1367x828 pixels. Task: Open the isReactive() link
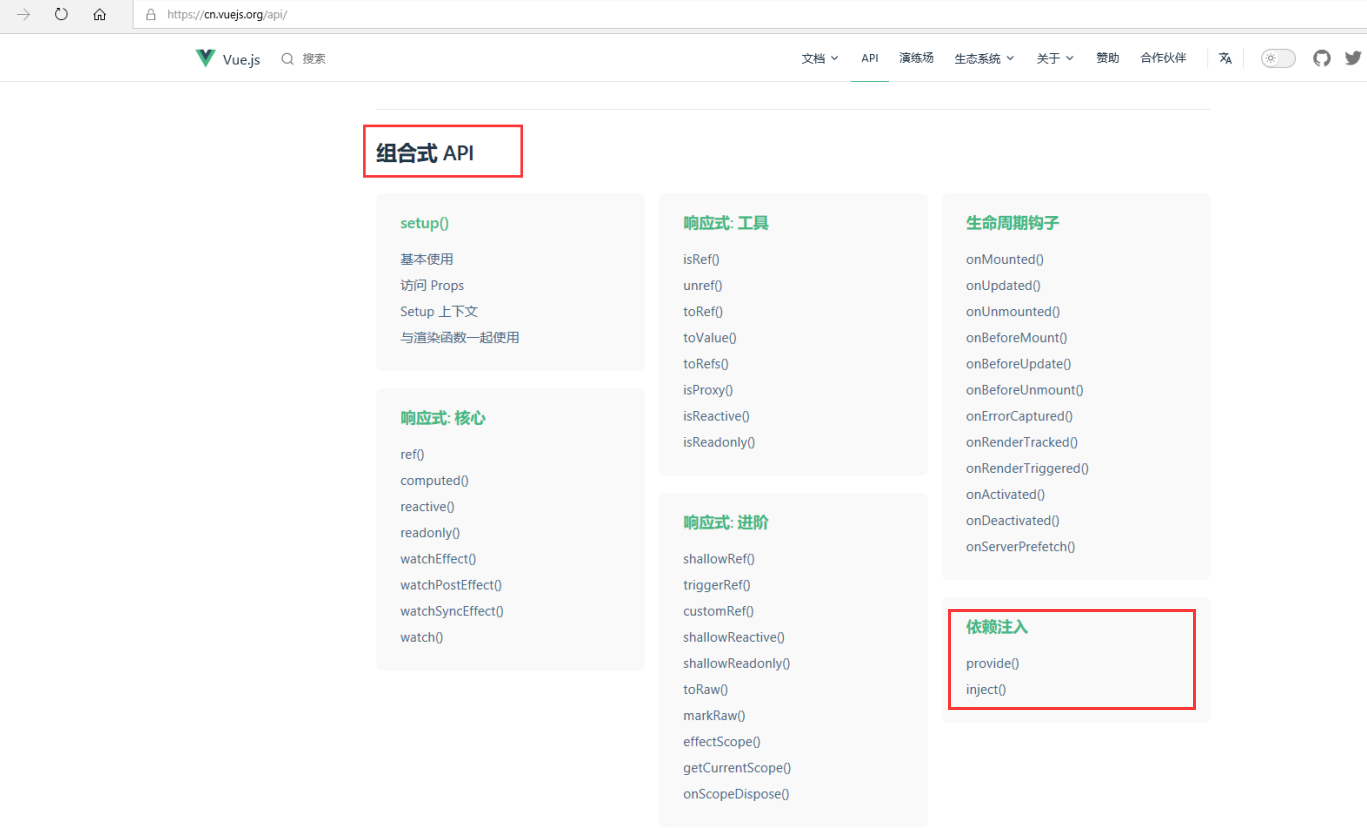tap(716, 415)
